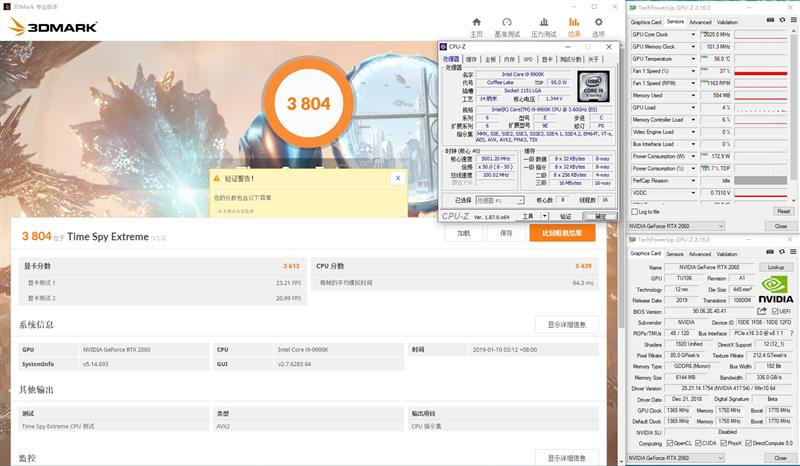The image size is (800, 466).
Task: Toggle the Log to file checkbox
Action: 635,211
